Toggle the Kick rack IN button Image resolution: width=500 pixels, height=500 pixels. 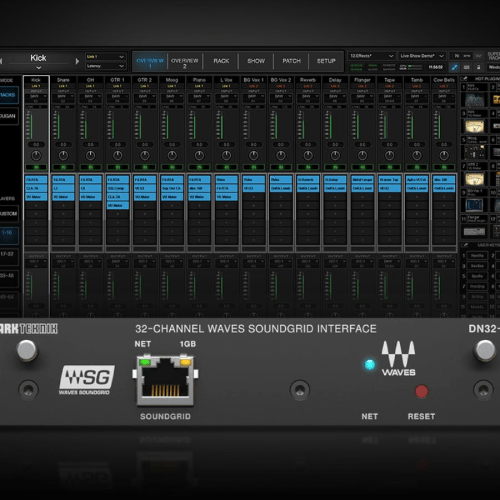(x=36, y=167)
